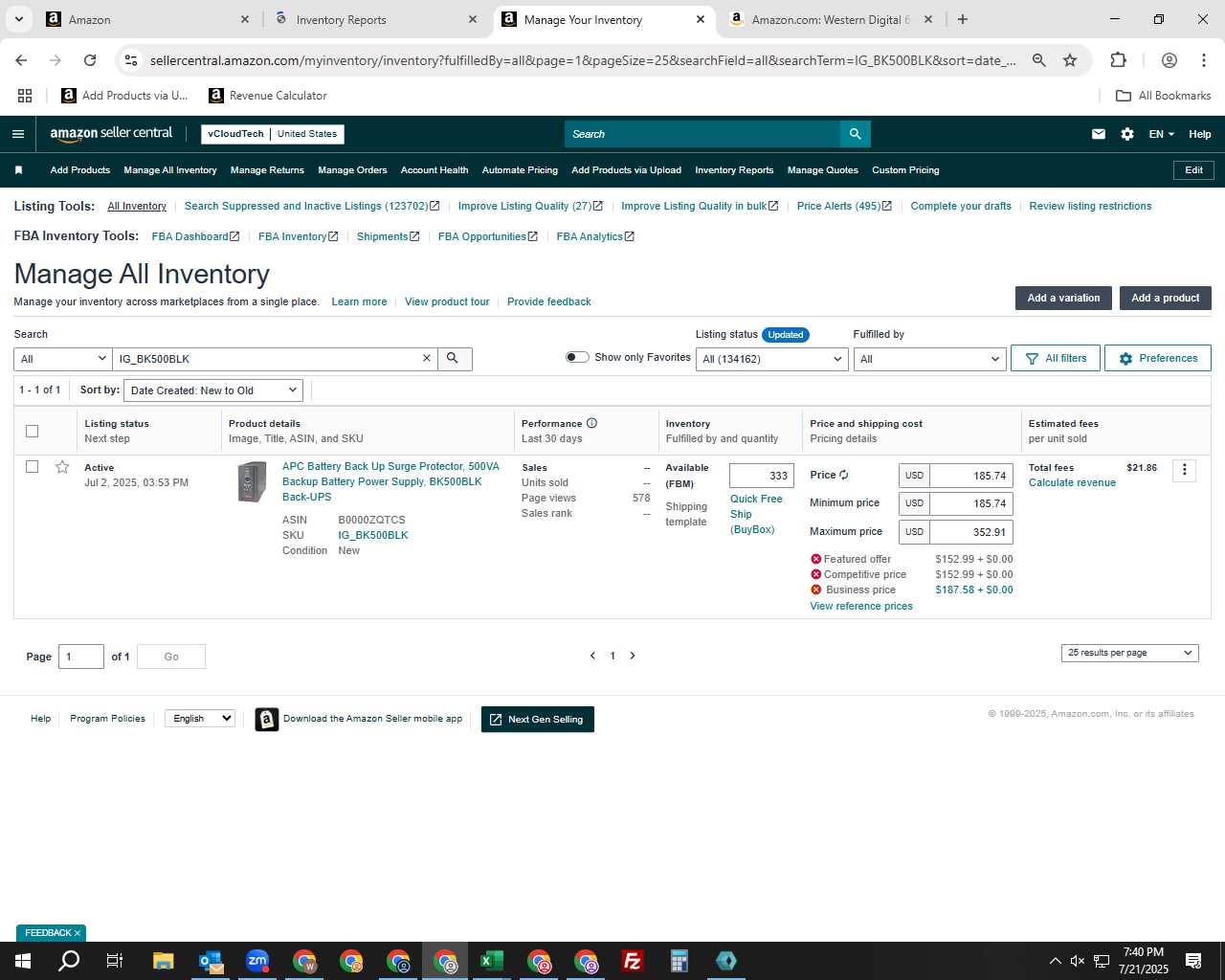Image resolution: width=1225 pixels, height=980 pixels.
Task: Open the vCloudTech United States account switcher
Action: [273, 134]
